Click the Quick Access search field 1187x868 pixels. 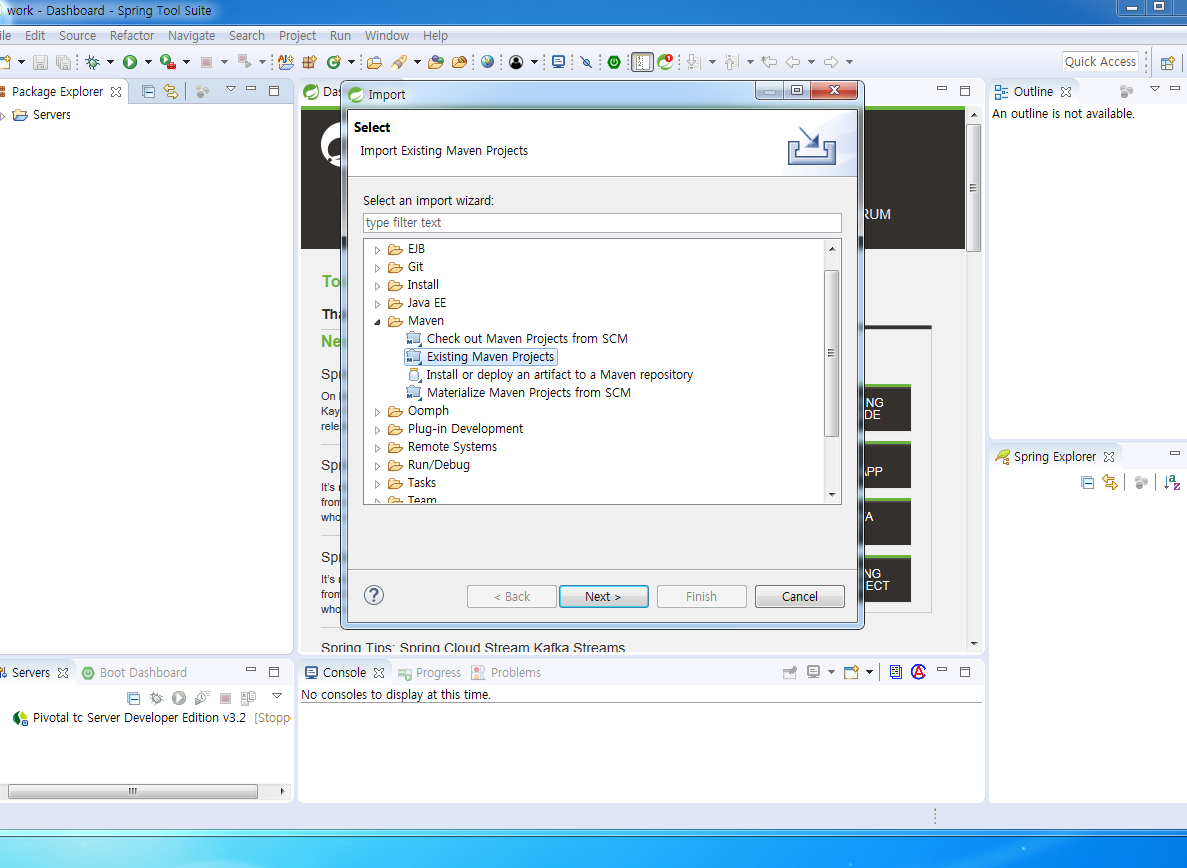coord(1100,62)
